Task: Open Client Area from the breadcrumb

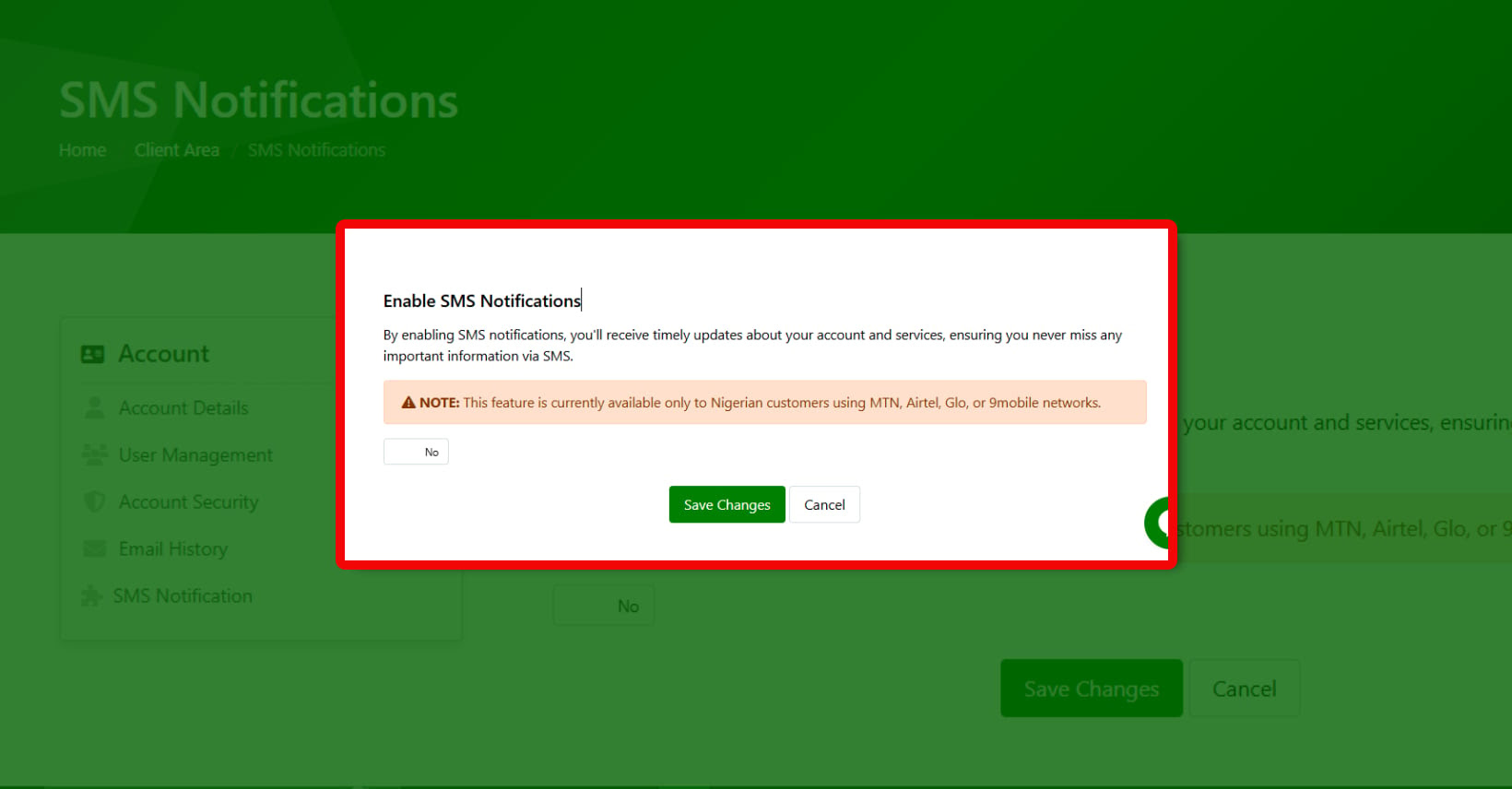Action: (177, 150)
